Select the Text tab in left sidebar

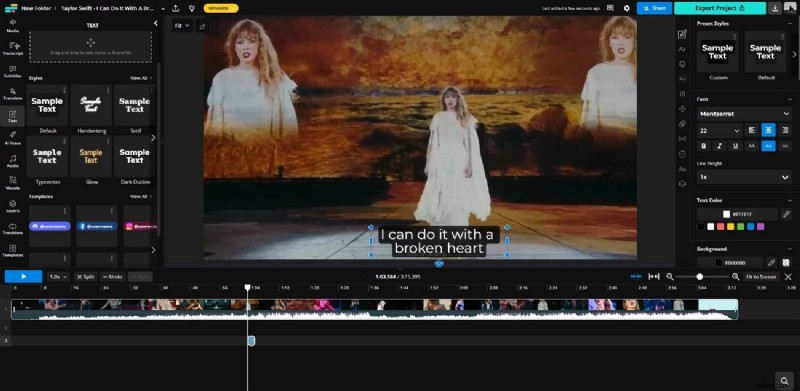click(x=13, y=116)
